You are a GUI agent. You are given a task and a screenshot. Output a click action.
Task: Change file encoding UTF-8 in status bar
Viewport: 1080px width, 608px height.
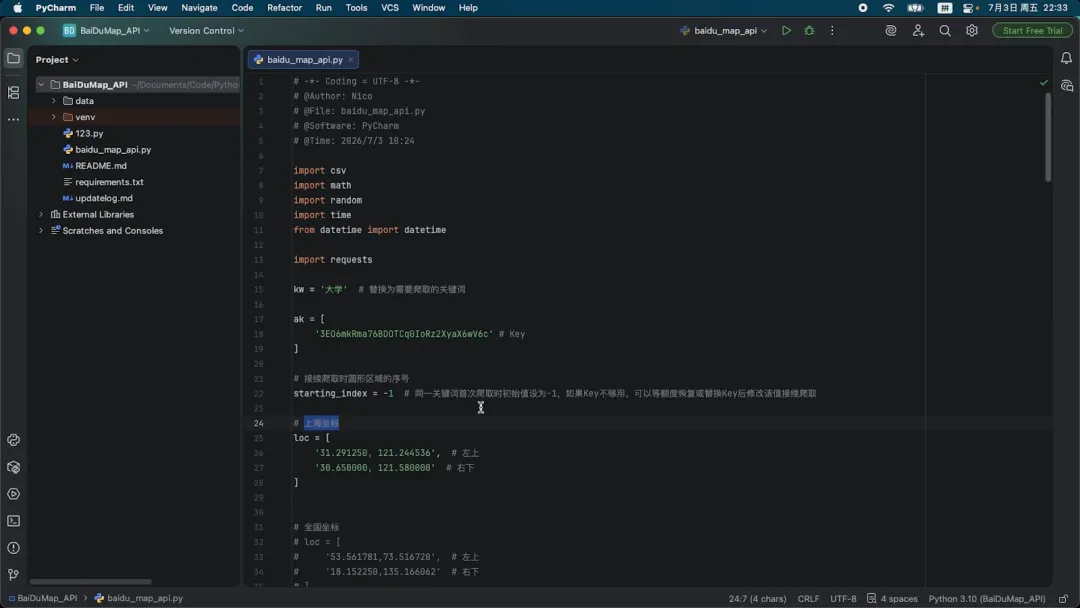[x=843, y=599]
